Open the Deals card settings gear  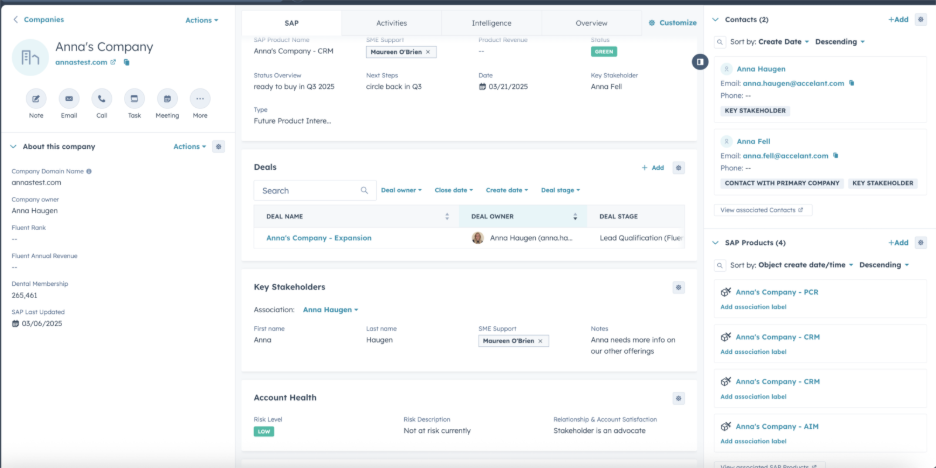[x=679, y=168]
